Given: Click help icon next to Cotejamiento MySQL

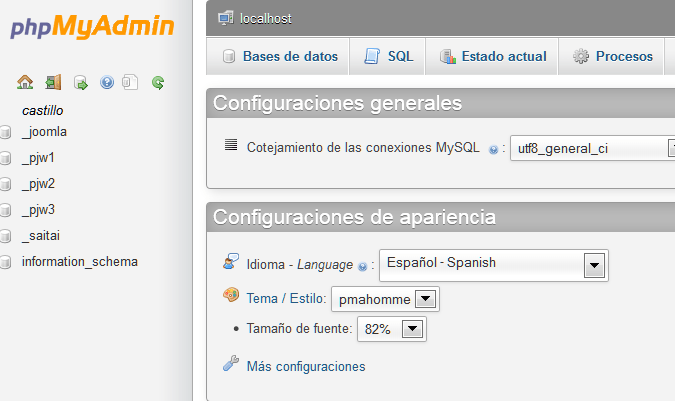Looking at the screenshot, I should tap(493, 150).
